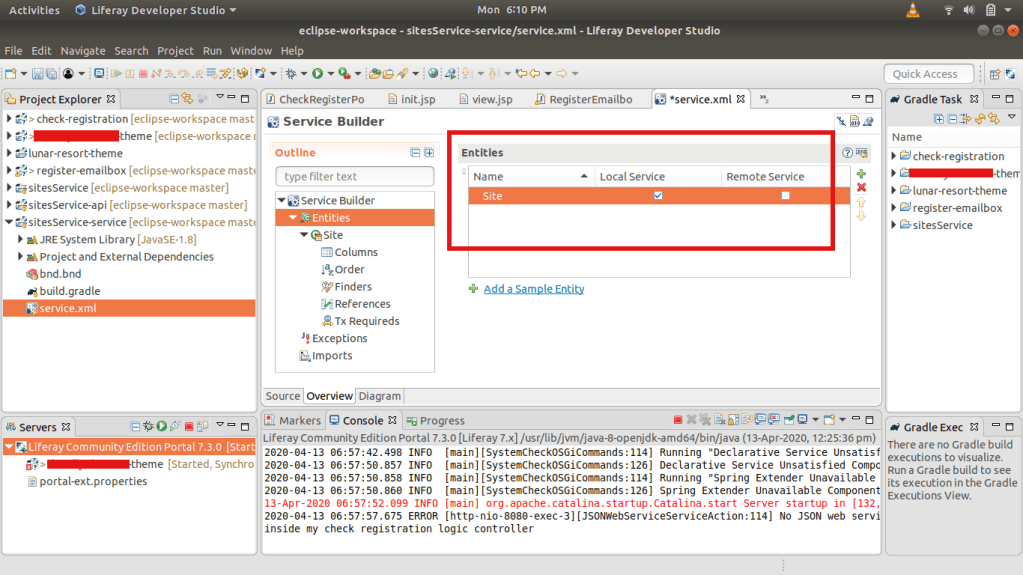The image size is (1023, 575).
Task: Expand JRE System Library node
Action: pyautogui.click(x=22, y=240)
